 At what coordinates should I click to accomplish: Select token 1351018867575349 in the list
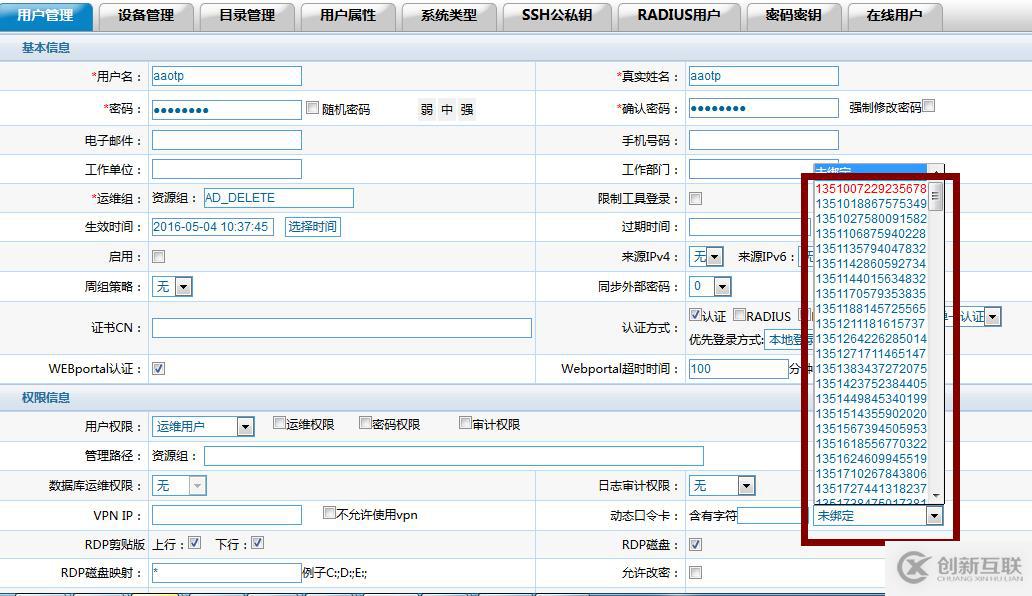[x=871, y=204]
